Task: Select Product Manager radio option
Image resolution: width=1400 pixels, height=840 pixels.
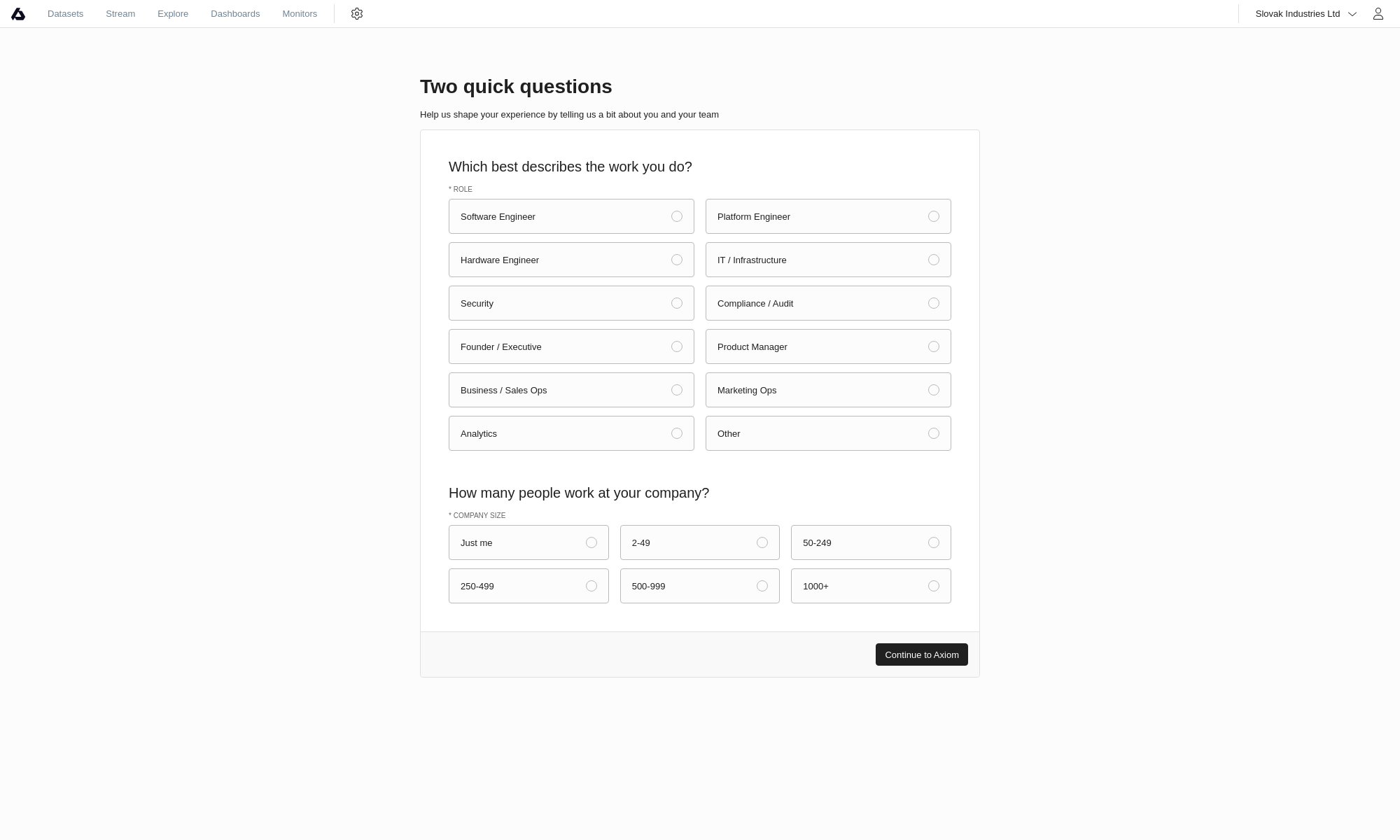Action: pos(828,346)
